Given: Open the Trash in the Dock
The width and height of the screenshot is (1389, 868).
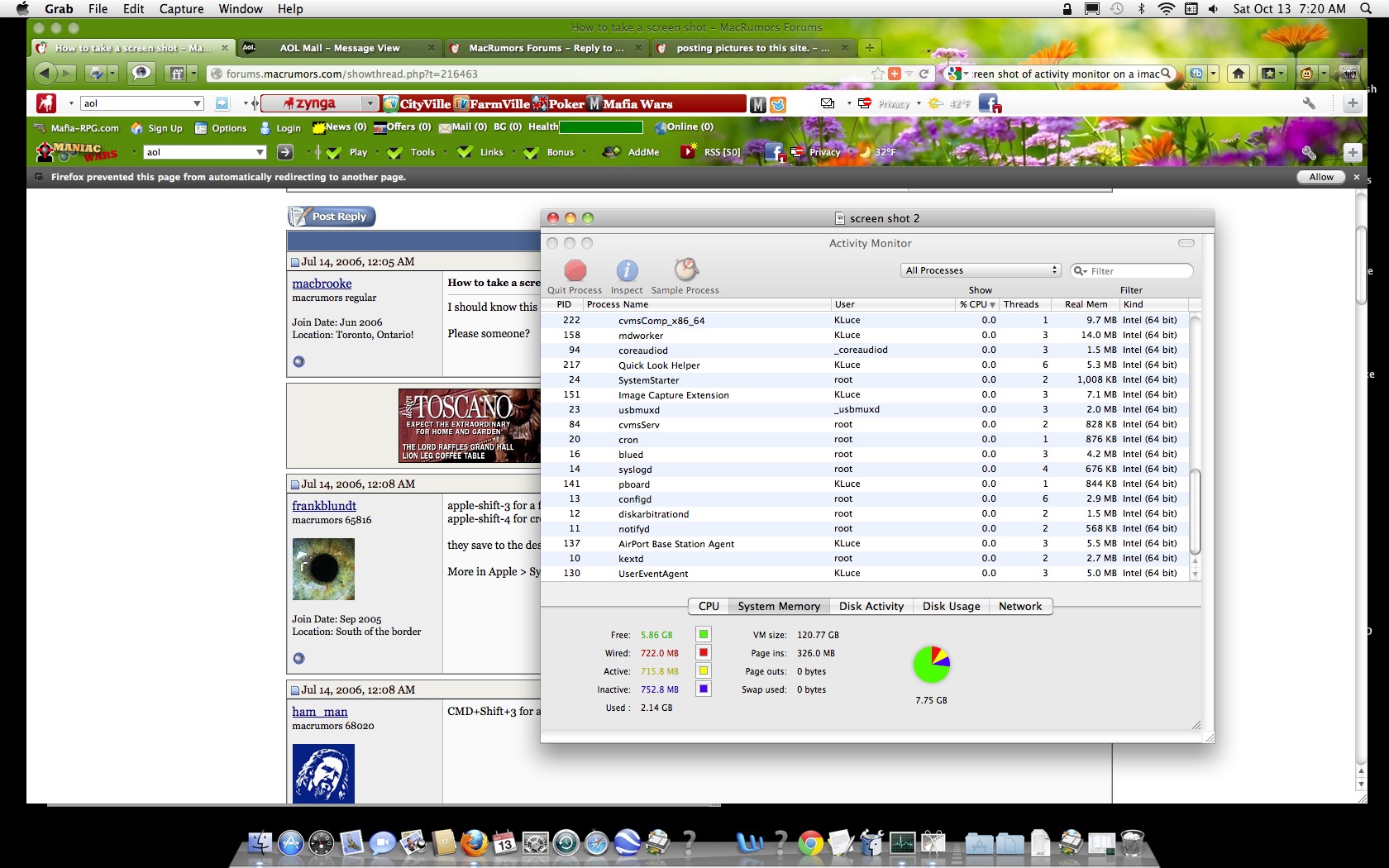Looking at the screenshot, I should (1133, 842).
